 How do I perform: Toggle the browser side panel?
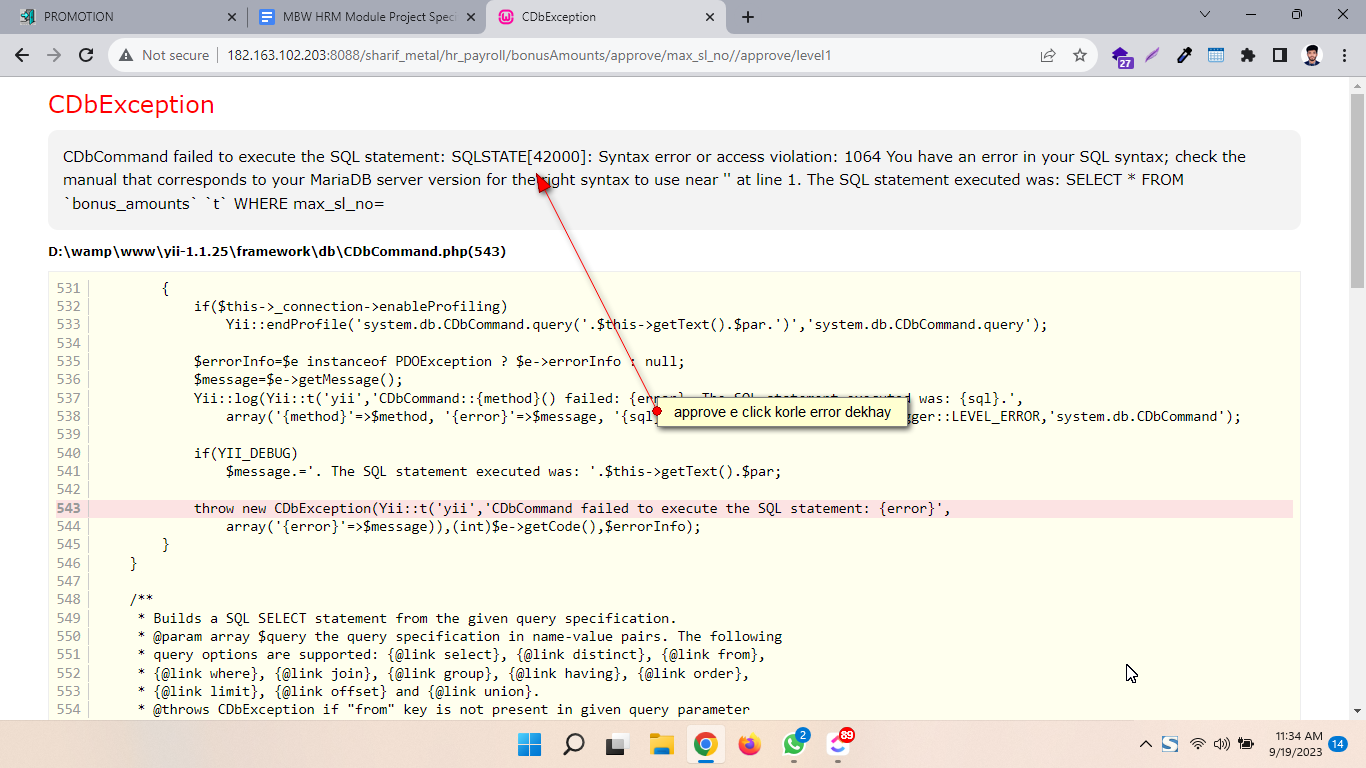click(x=1279, y=56)
